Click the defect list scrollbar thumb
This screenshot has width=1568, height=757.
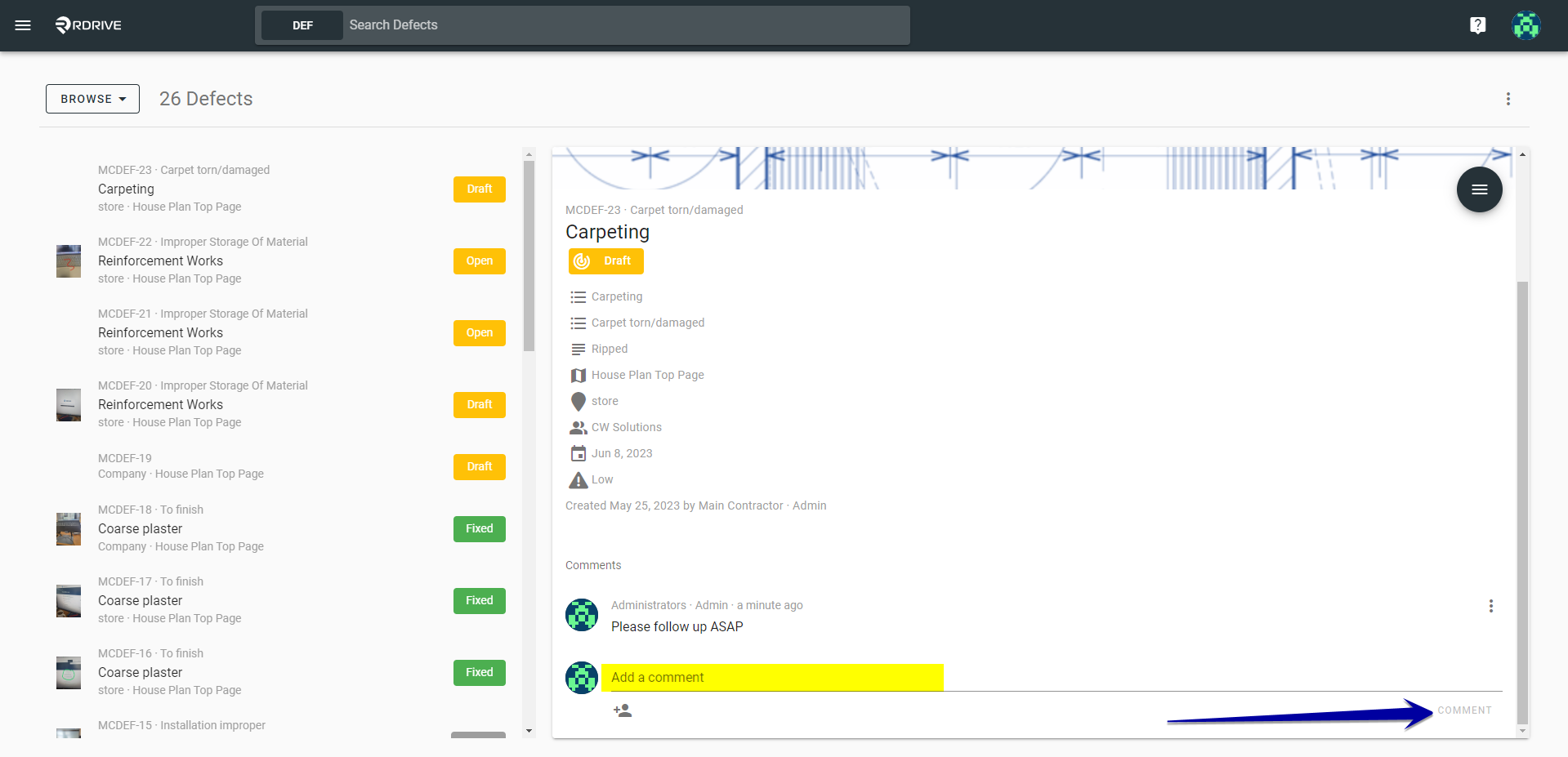click(529, 256)
